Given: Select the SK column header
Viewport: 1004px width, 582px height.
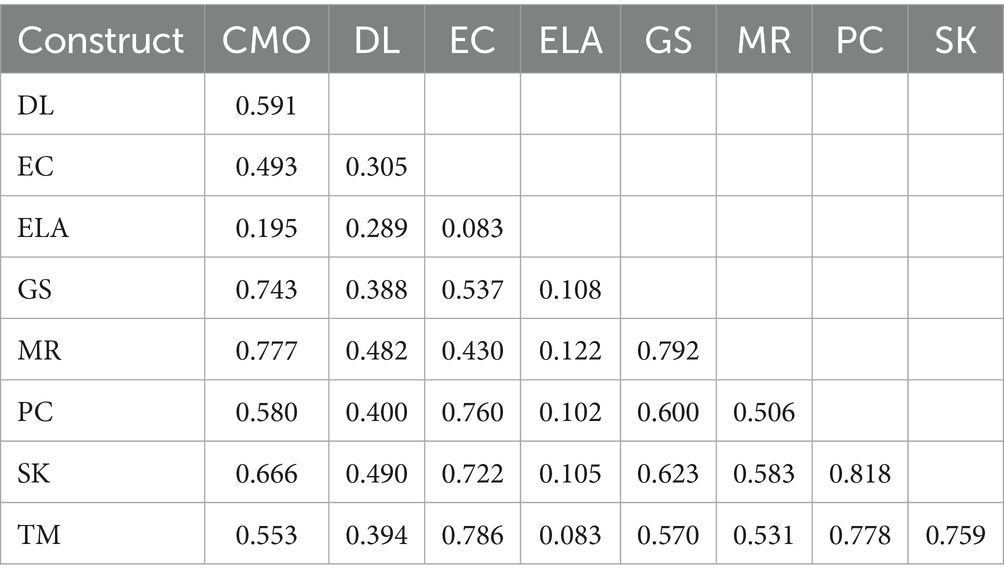Looking at the screenshot, I should point(957,40).
